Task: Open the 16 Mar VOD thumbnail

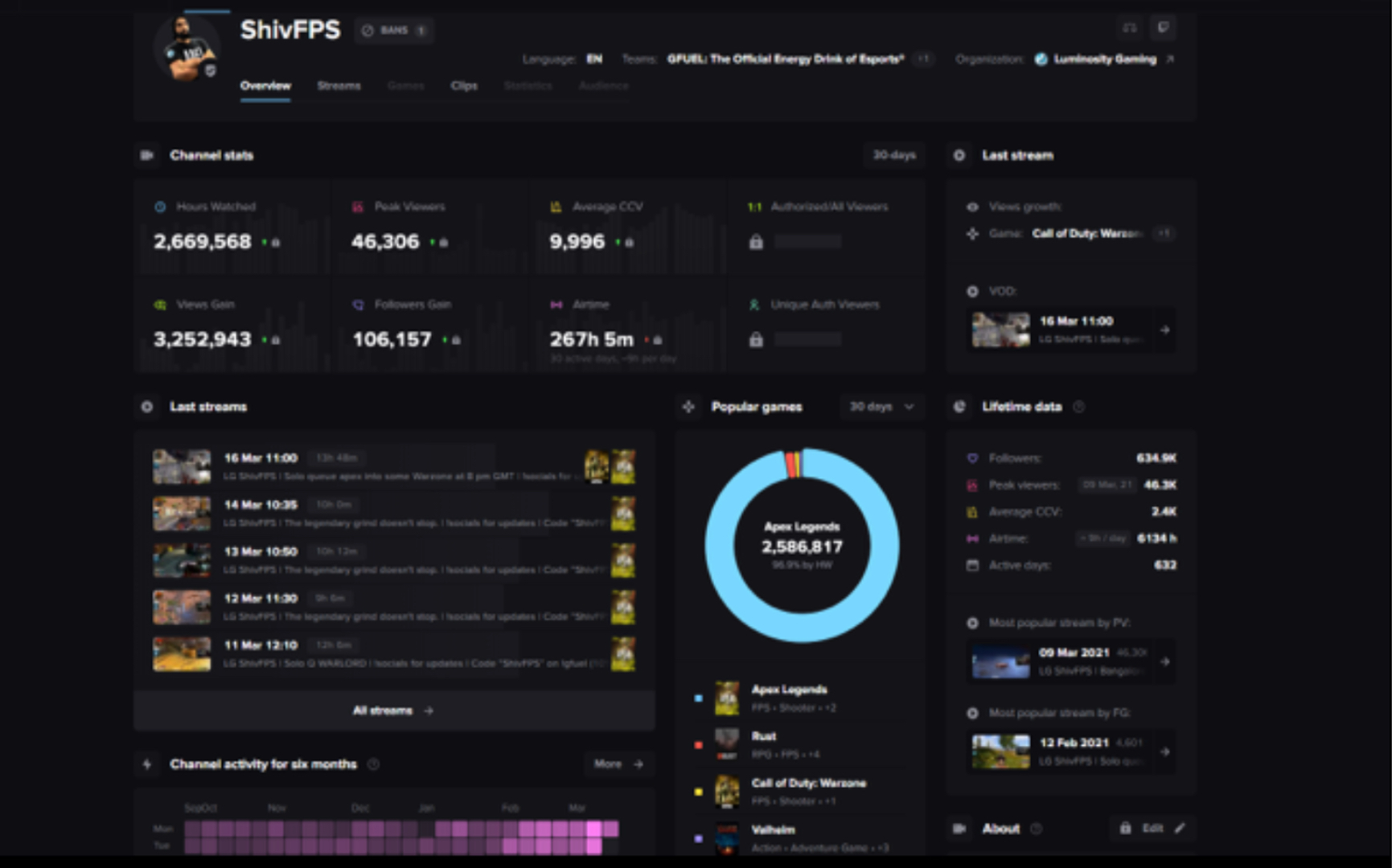Action: point(1000,330)
